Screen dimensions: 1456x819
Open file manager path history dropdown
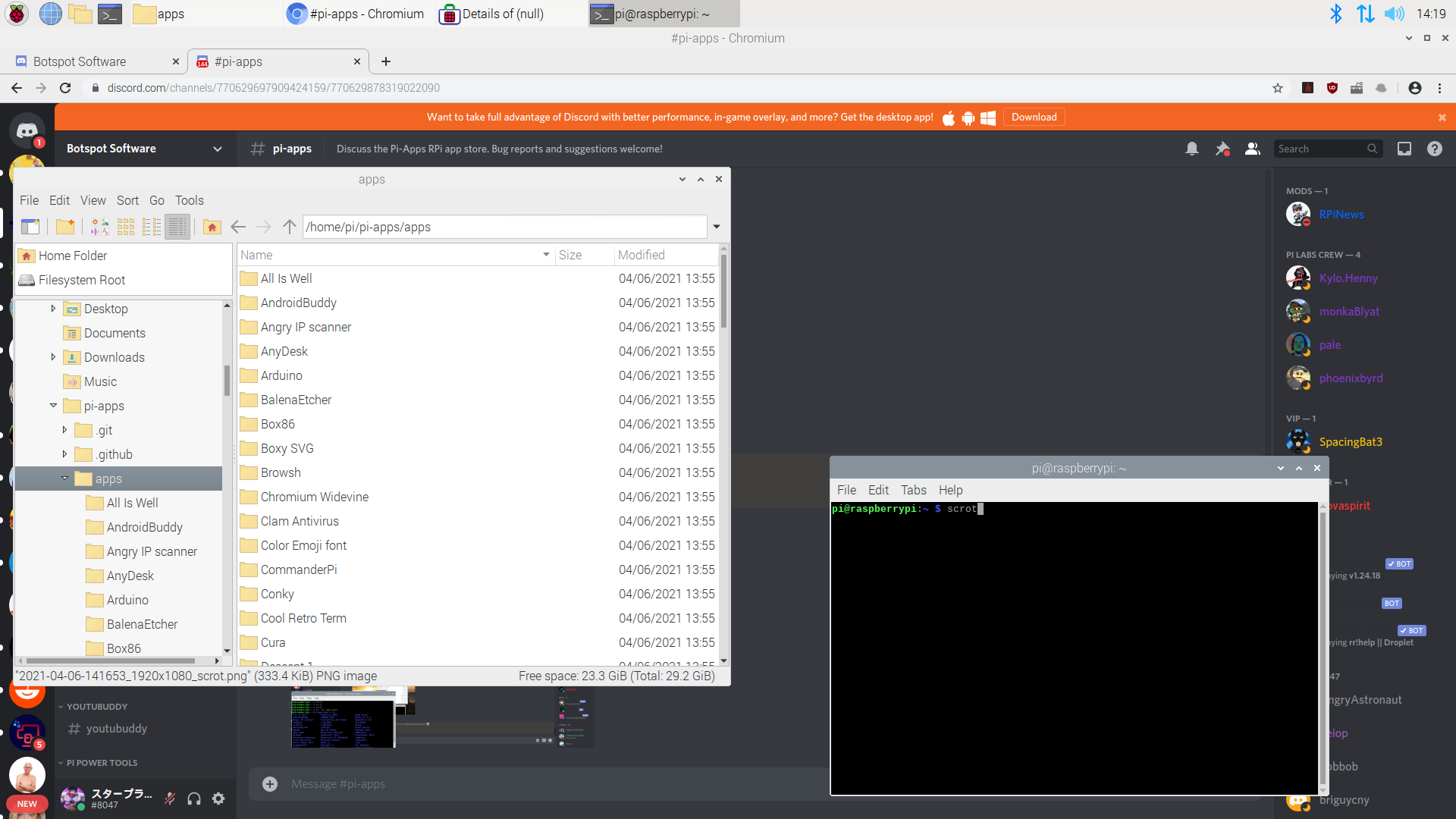(x=717, y=227)
